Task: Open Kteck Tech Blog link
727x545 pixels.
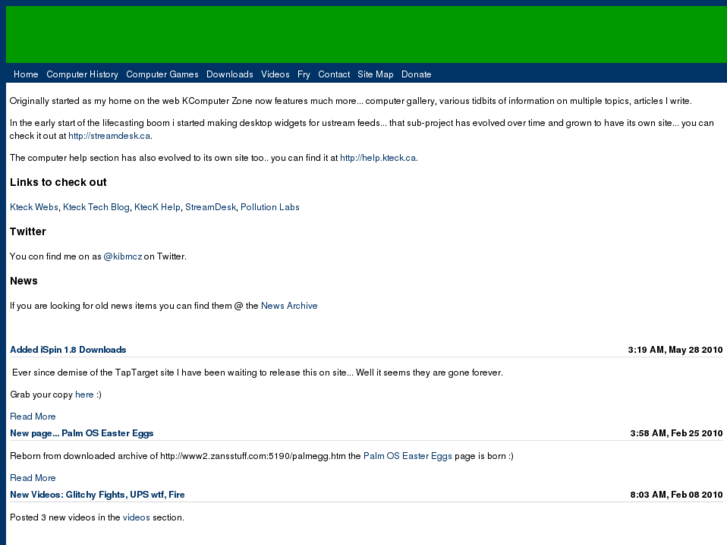Action: pos(96,207)
